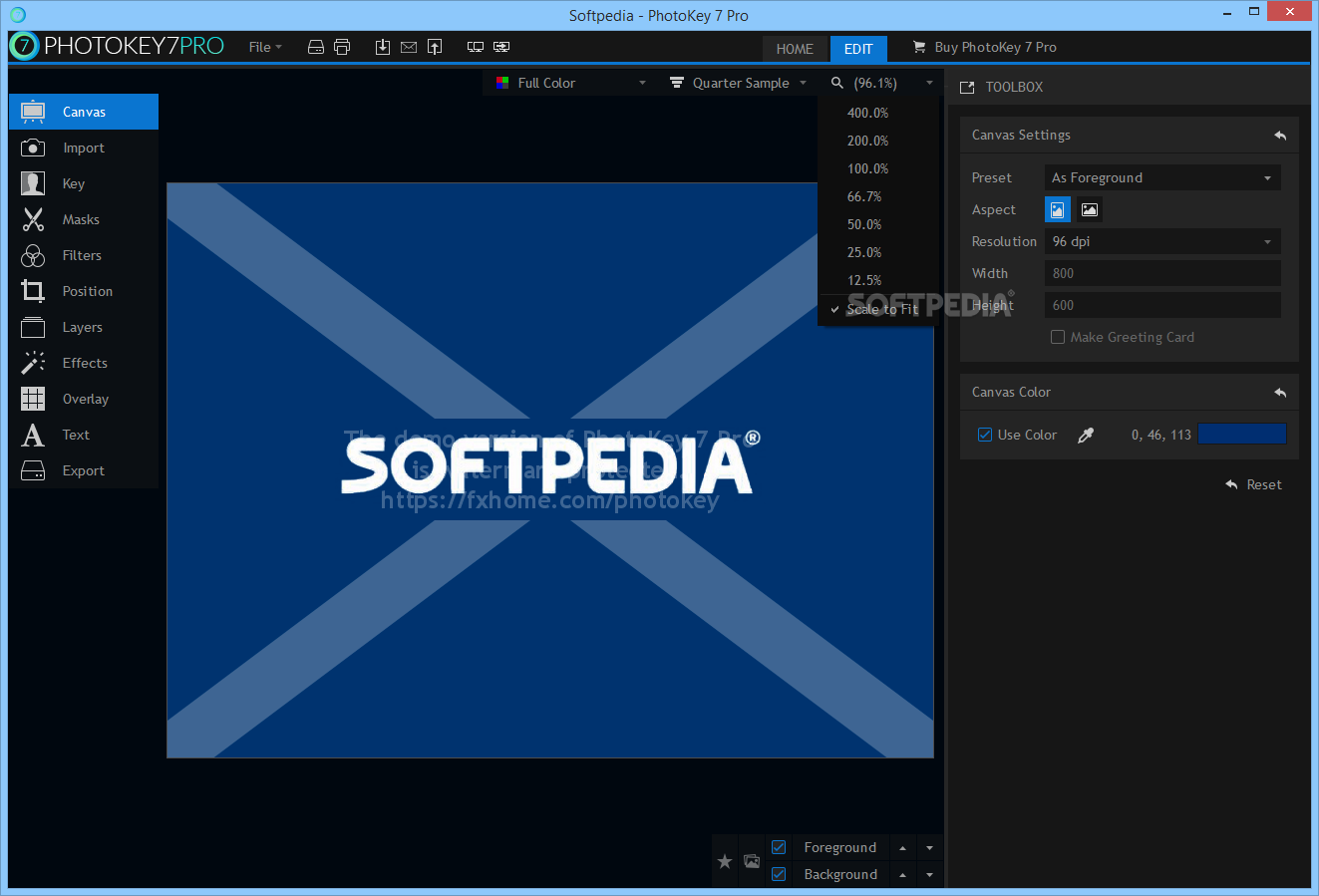Viewport: 1319px width, 896px height.
Task: Pick canvas color with the eyedropper
Action: click(1087, 435)
